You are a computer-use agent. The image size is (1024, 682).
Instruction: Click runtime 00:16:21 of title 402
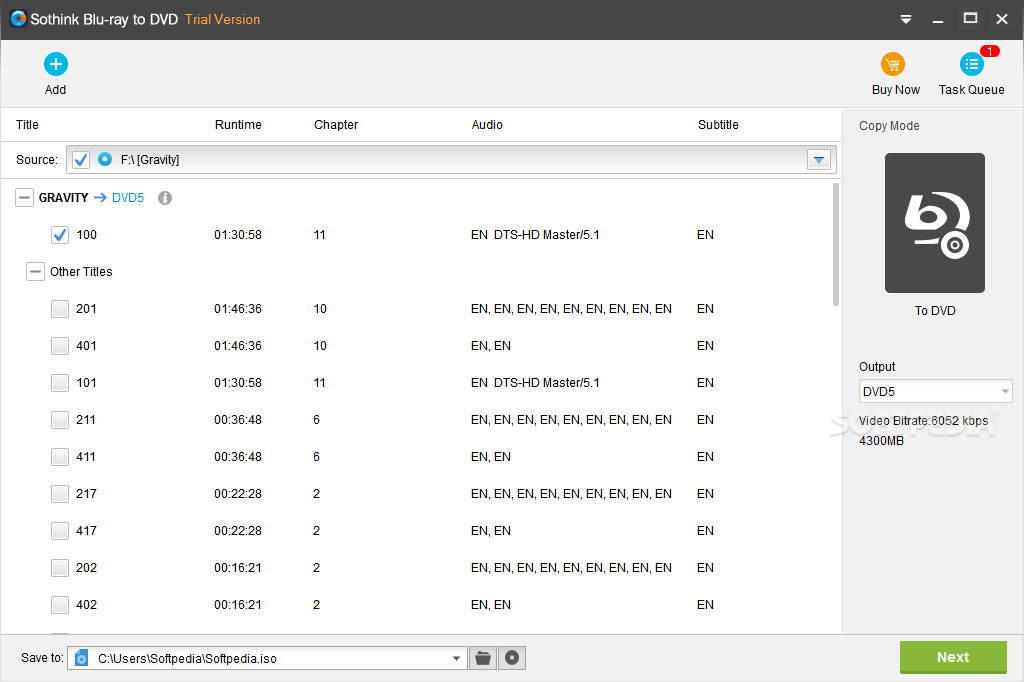click(238, 605)
